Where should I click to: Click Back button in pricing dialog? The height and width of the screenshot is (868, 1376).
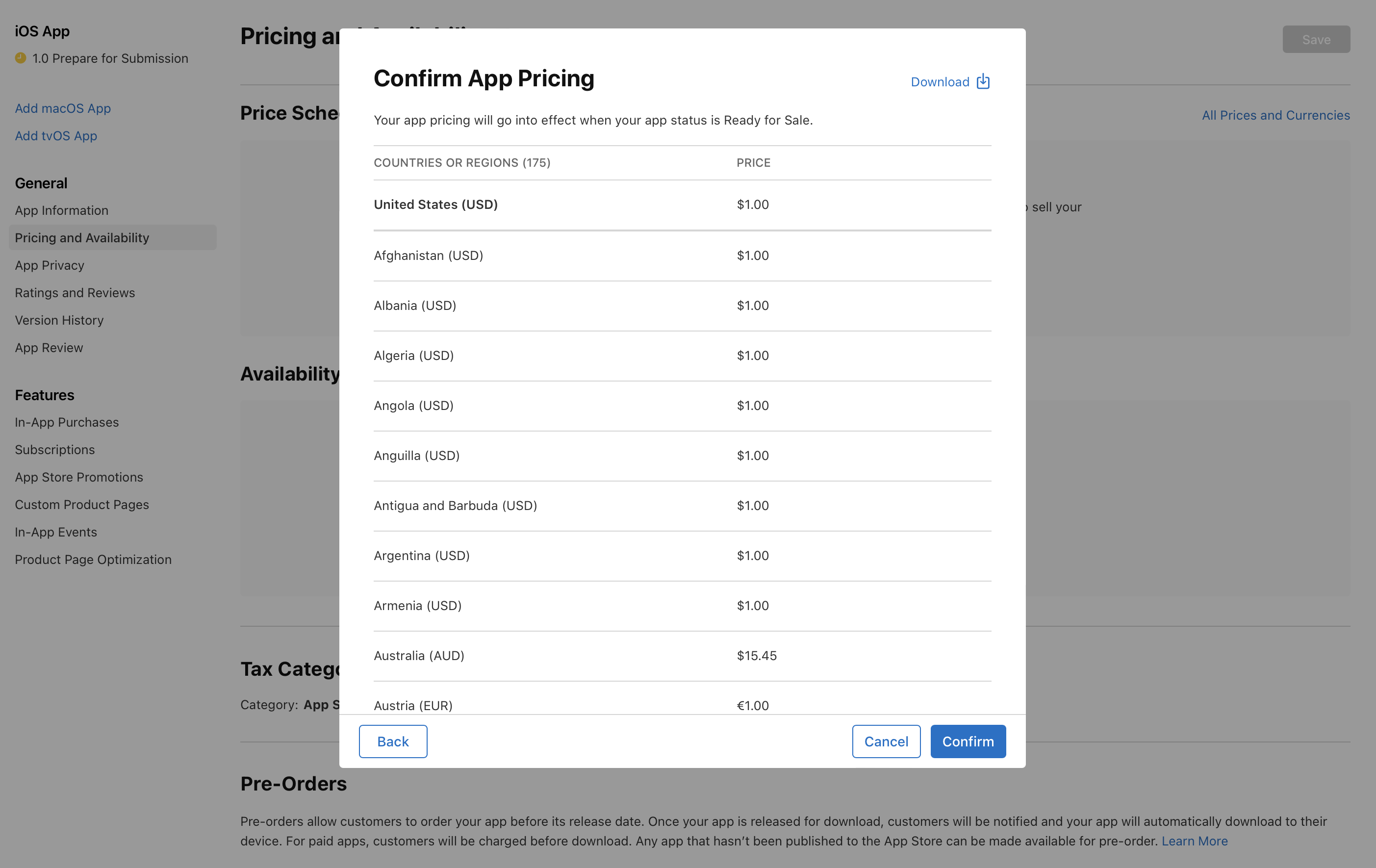pos(393,741)
